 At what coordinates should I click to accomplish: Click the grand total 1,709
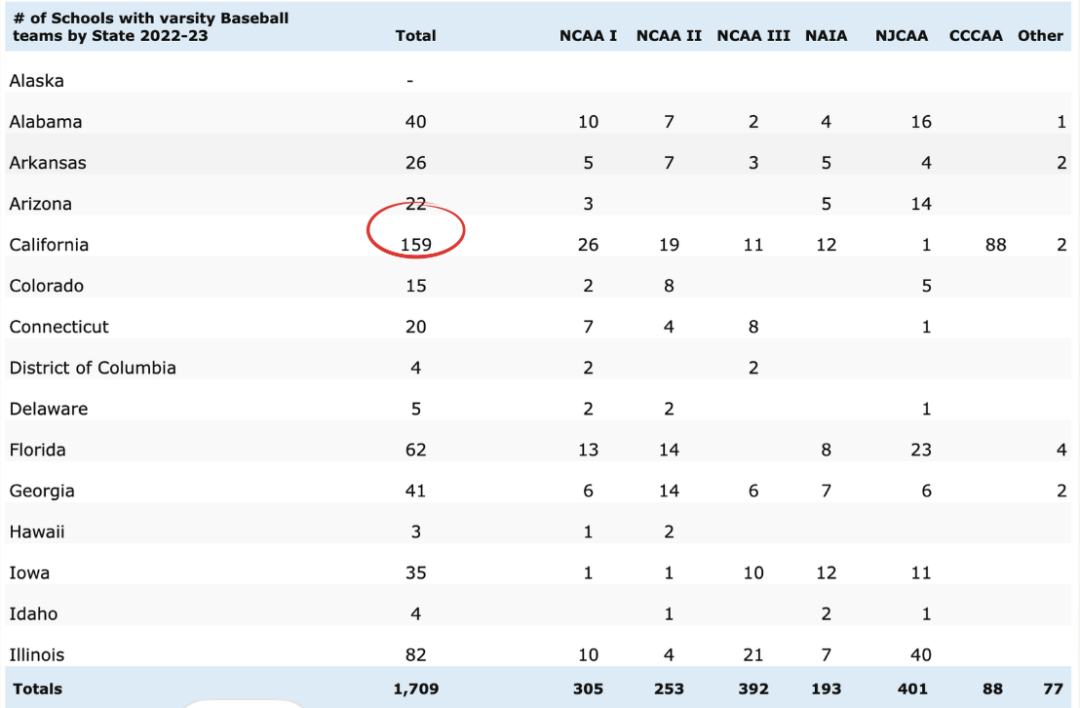[x=415, y=689]
